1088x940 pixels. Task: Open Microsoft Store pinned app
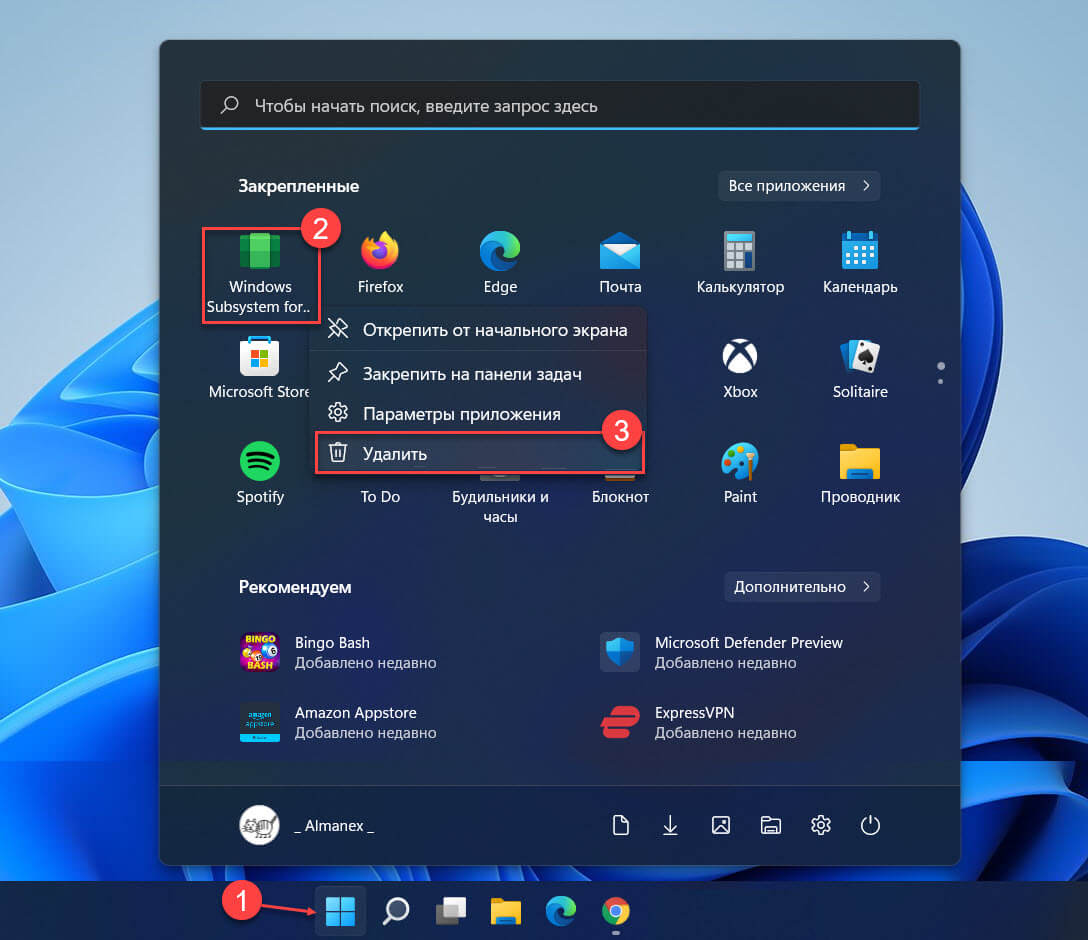click(x=259, y=369)
